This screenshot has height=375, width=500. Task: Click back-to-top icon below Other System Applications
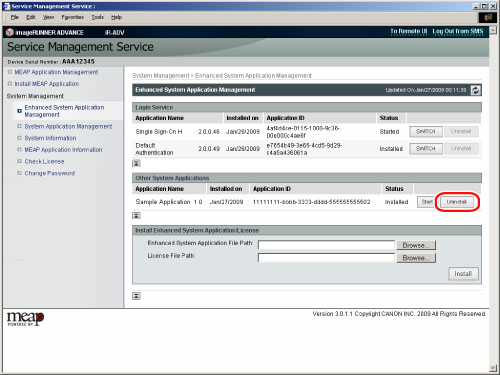pyautogui.click(x=136, y=216)
